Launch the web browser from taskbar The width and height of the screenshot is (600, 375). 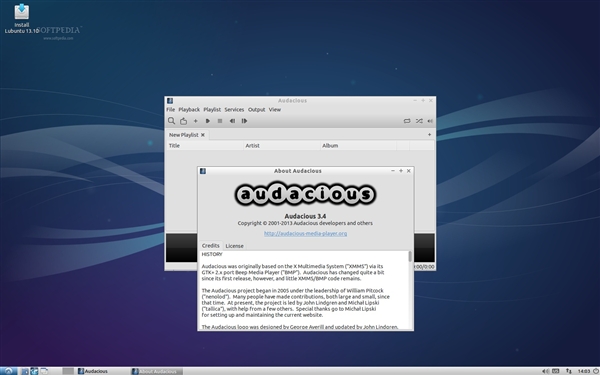pyautogui.click(x=34, y=371)
